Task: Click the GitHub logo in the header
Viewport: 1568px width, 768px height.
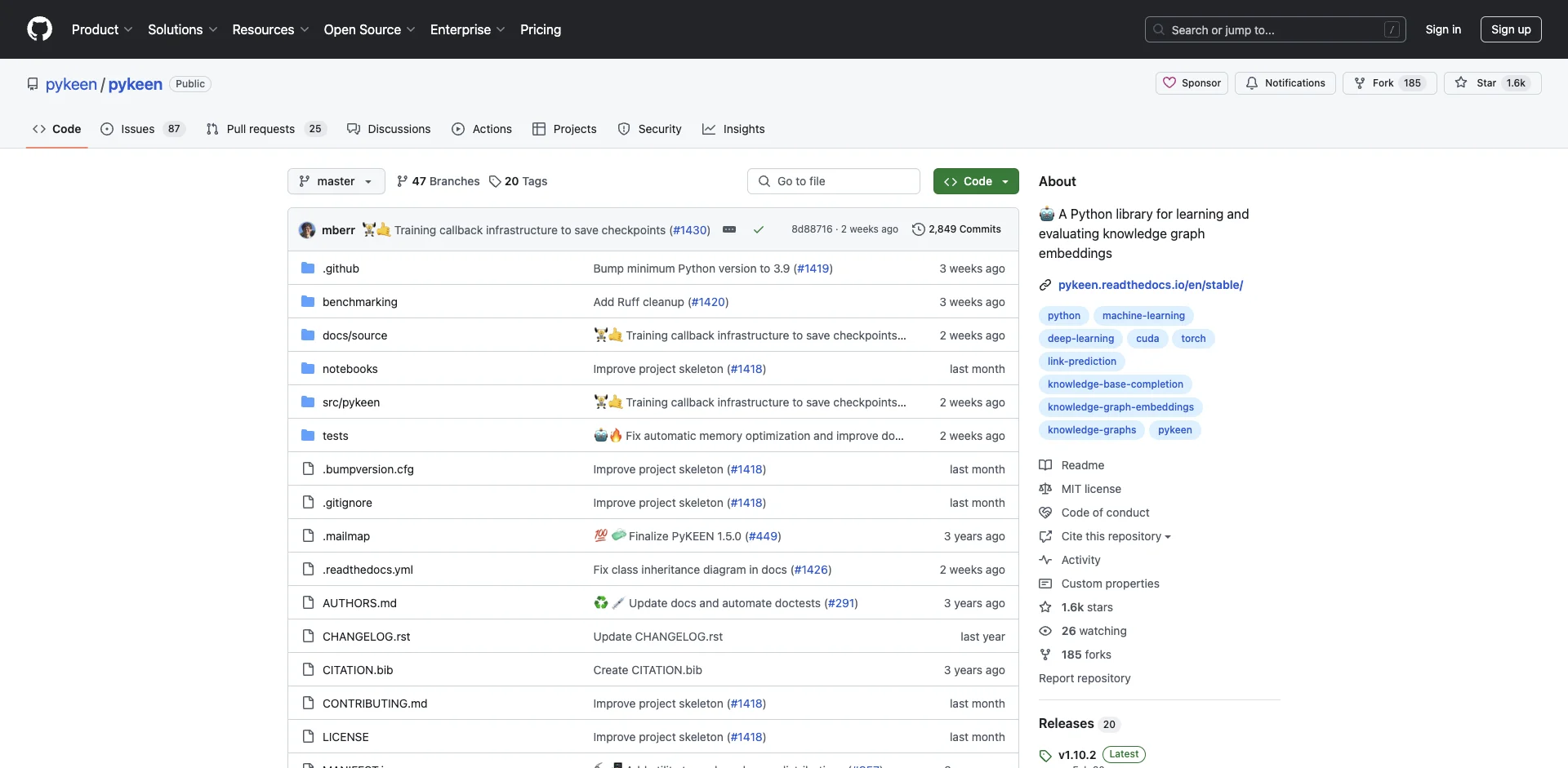Action: (x=39, y=29)
